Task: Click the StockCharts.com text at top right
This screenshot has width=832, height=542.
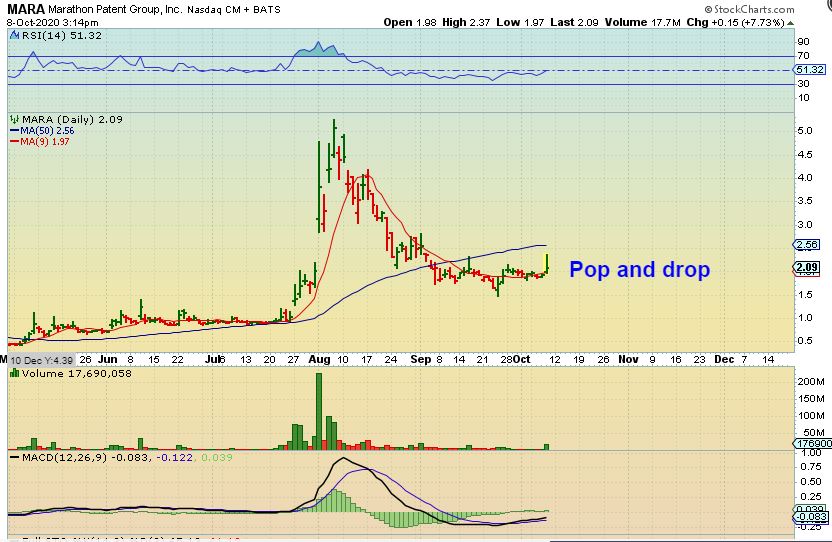Action: point(754,9)
